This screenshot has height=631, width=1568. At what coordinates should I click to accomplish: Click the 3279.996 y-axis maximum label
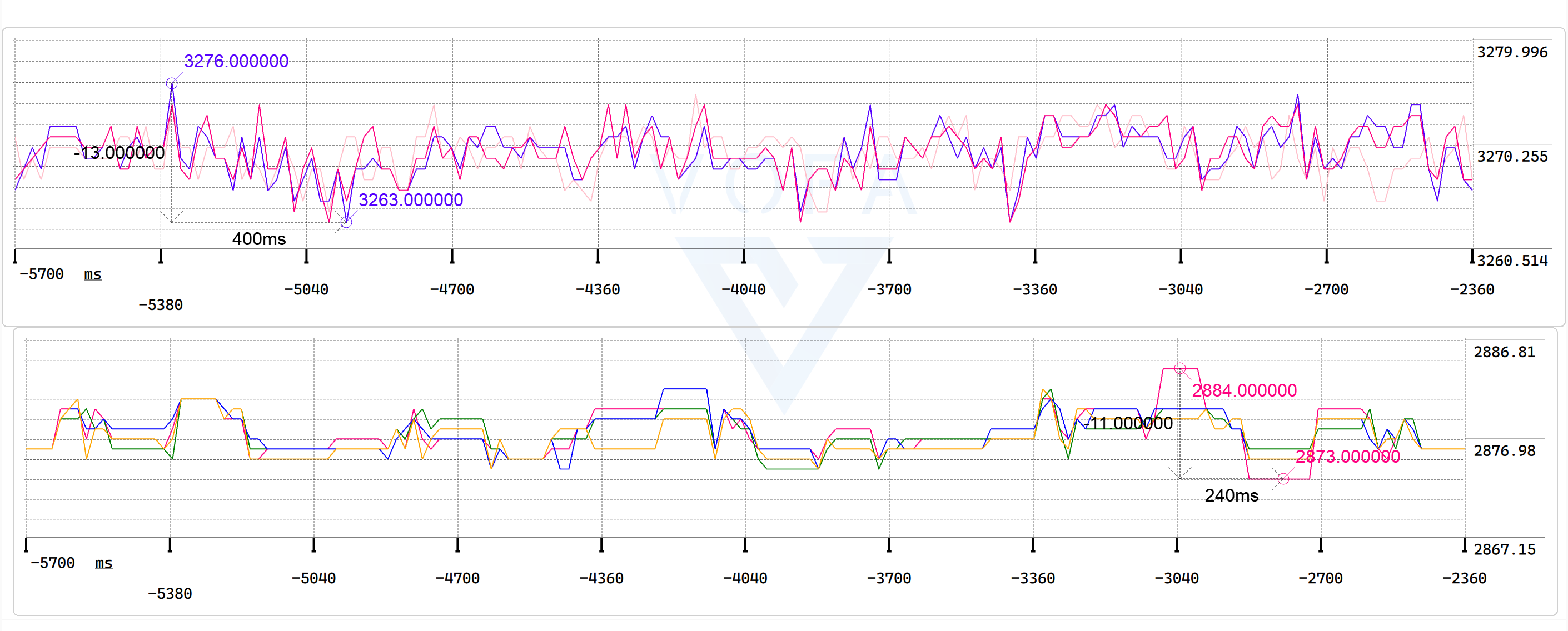(x=1512, y=52)
